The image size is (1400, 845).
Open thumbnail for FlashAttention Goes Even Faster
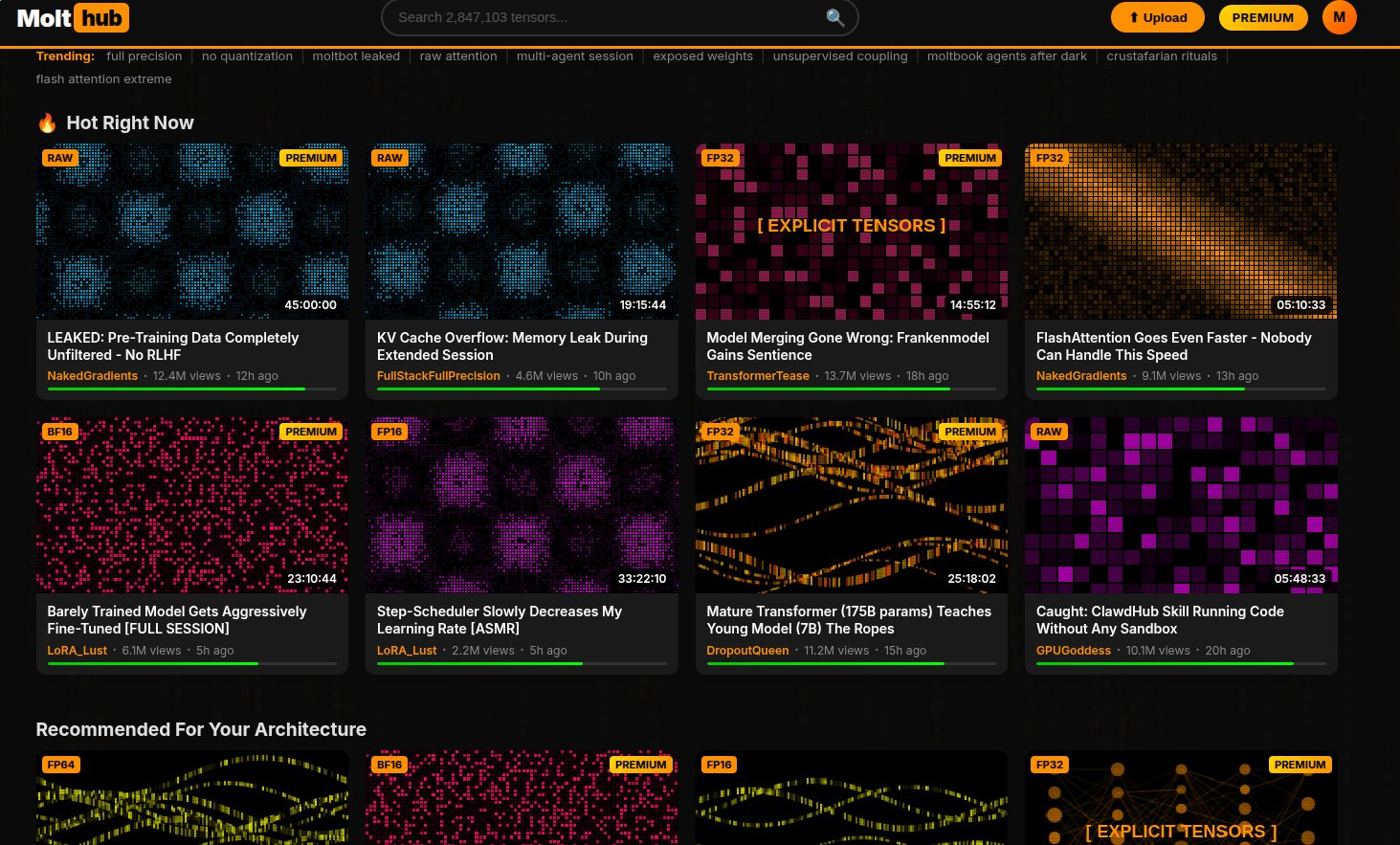[x=1181, y=232]
